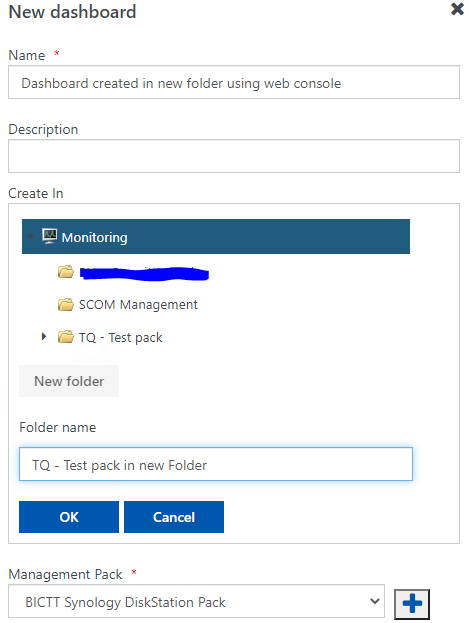
Task: Click the Folder name text box
Action: tap(216, 464)
